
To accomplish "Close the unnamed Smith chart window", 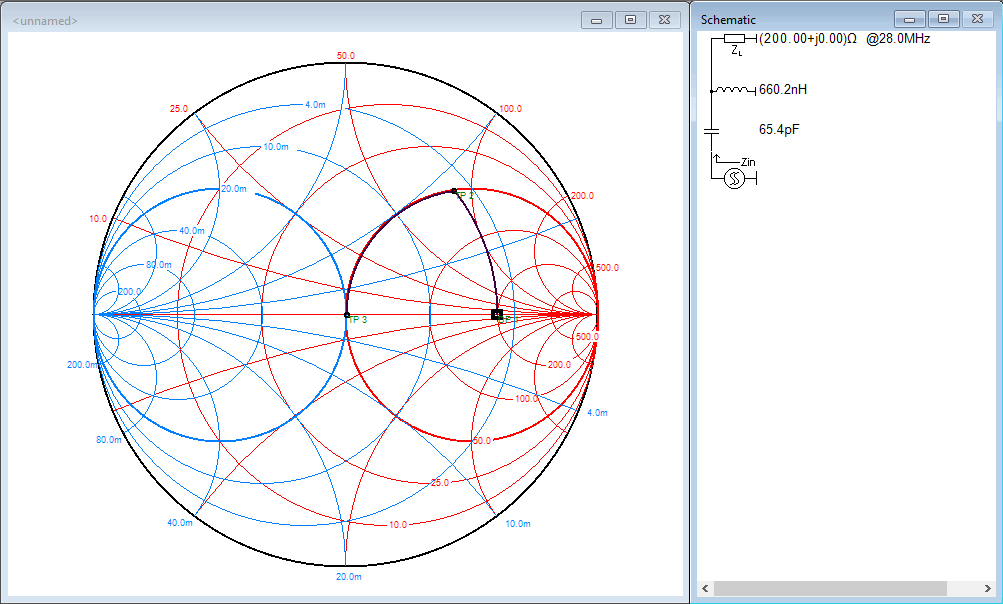I will tap(664, 20).
